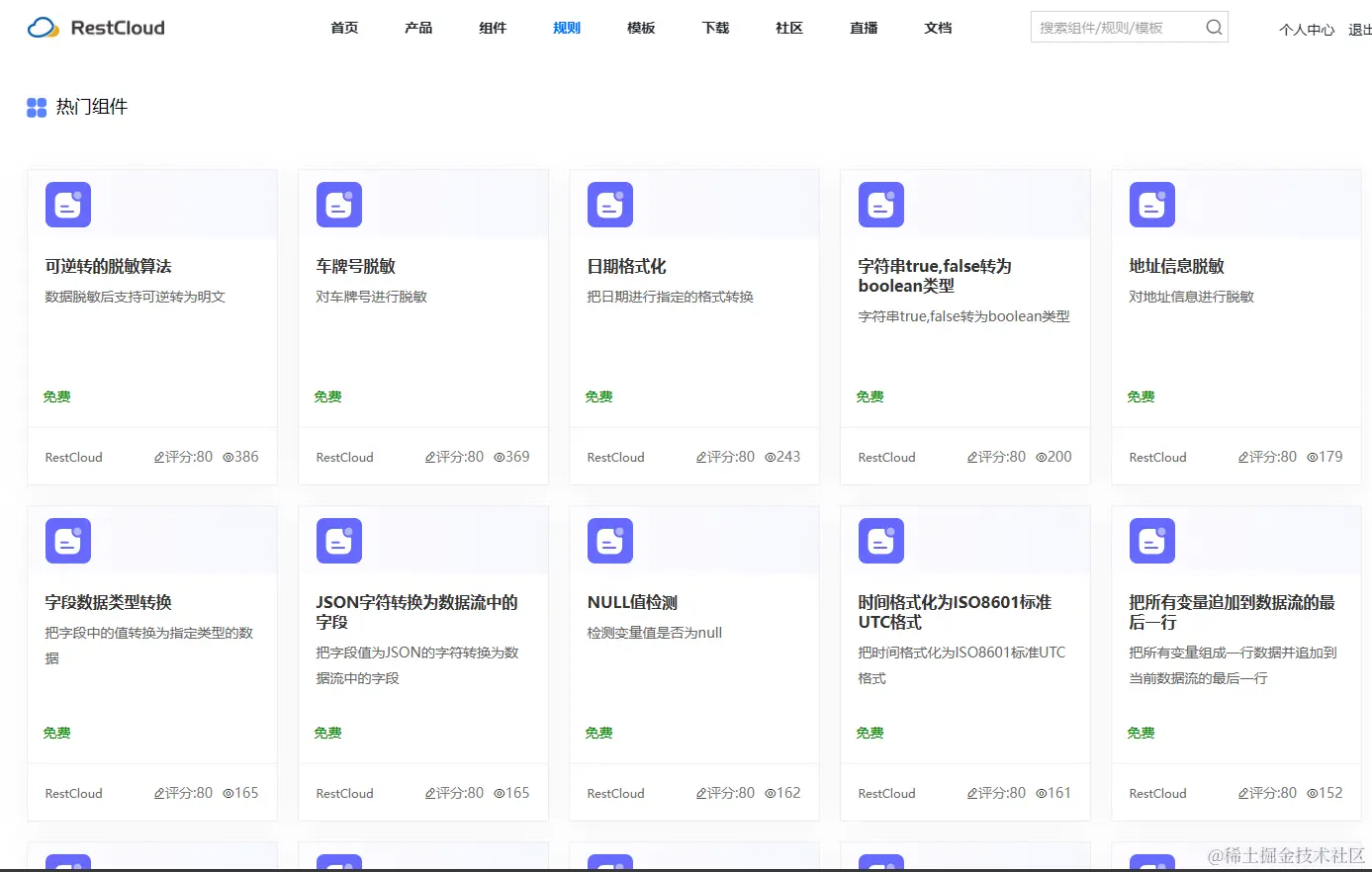This screenshot has height=872, width=1372.
Task: Click the view-count eye icon beside 386
Action: click(228, 457)
